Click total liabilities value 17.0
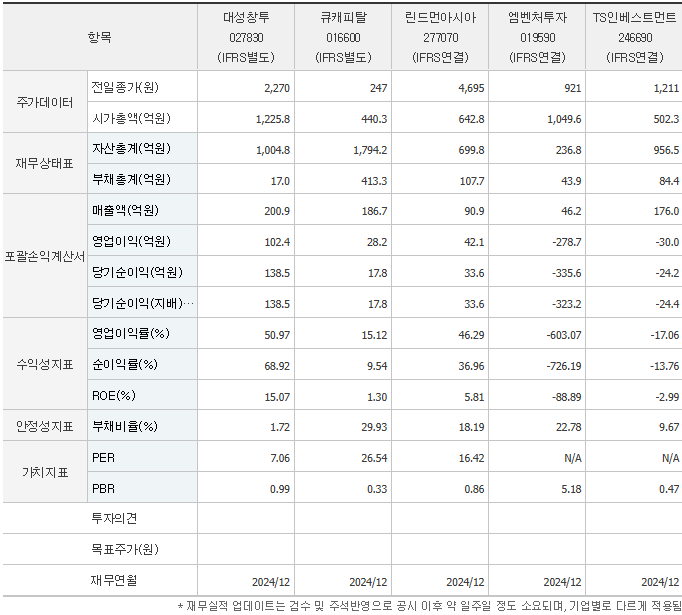 (x=280, y=181)
